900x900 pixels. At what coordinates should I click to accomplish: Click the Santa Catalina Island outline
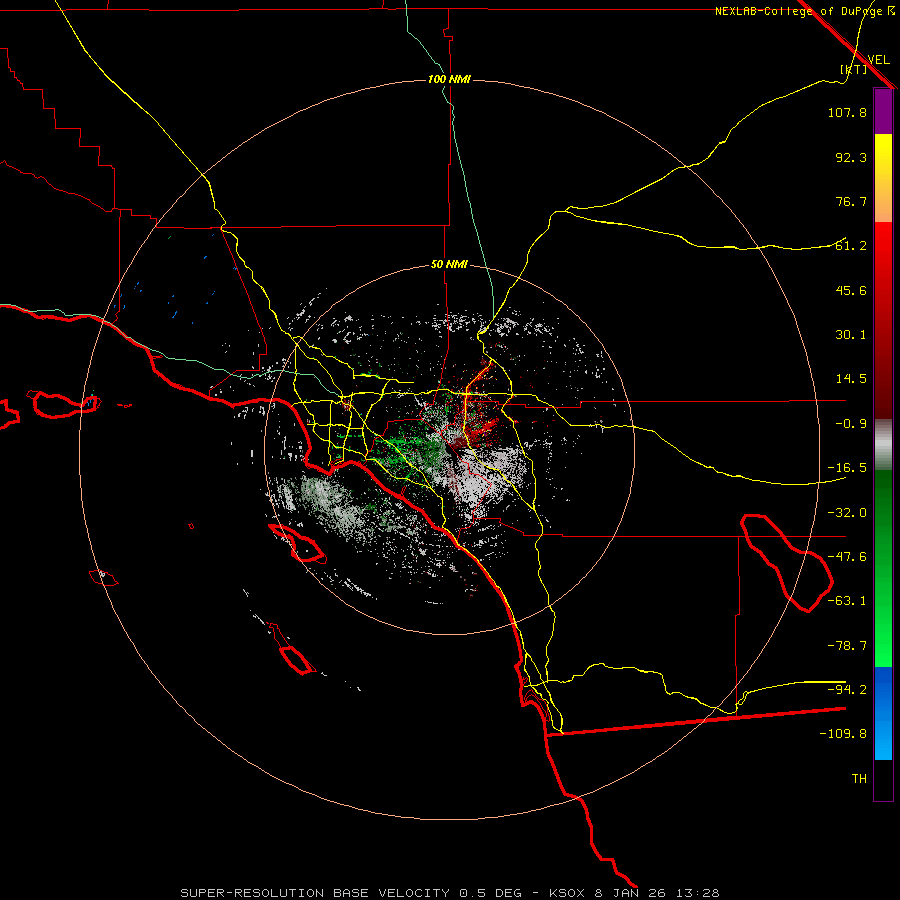pos(297,543)
